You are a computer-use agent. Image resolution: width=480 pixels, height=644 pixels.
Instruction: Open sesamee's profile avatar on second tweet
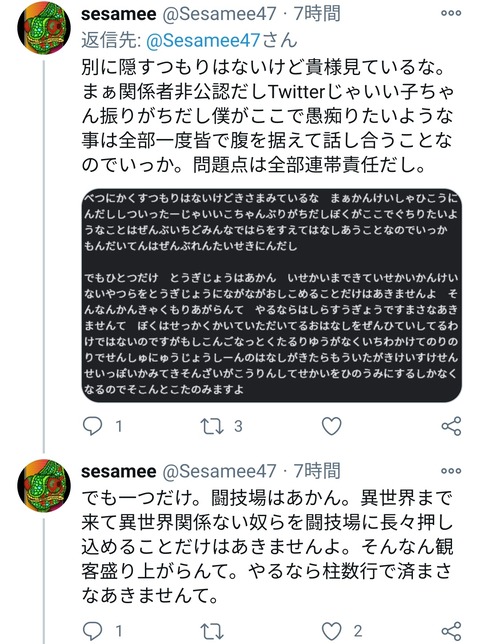coord(44,486)
